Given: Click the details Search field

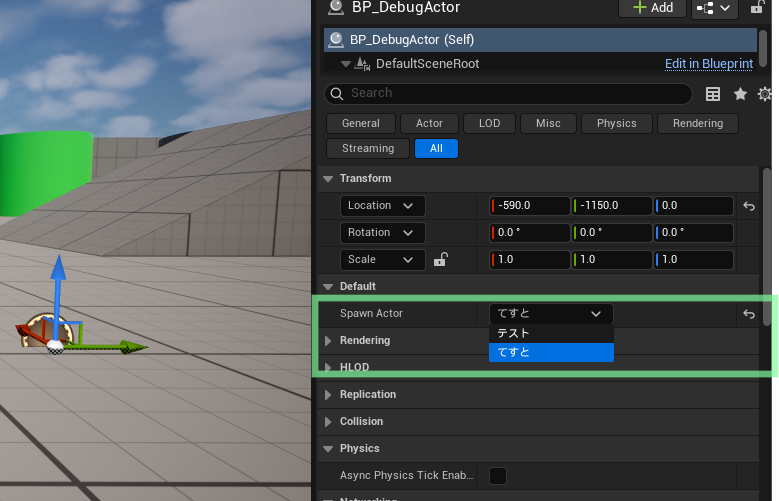Looking at the screenshot, I should 508,93.
